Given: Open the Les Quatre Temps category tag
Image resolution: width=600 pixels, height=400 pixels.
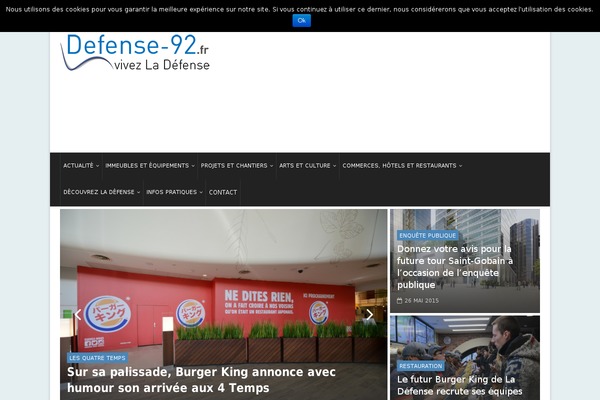Looking at the screenshot, I should tap(98, 358).
